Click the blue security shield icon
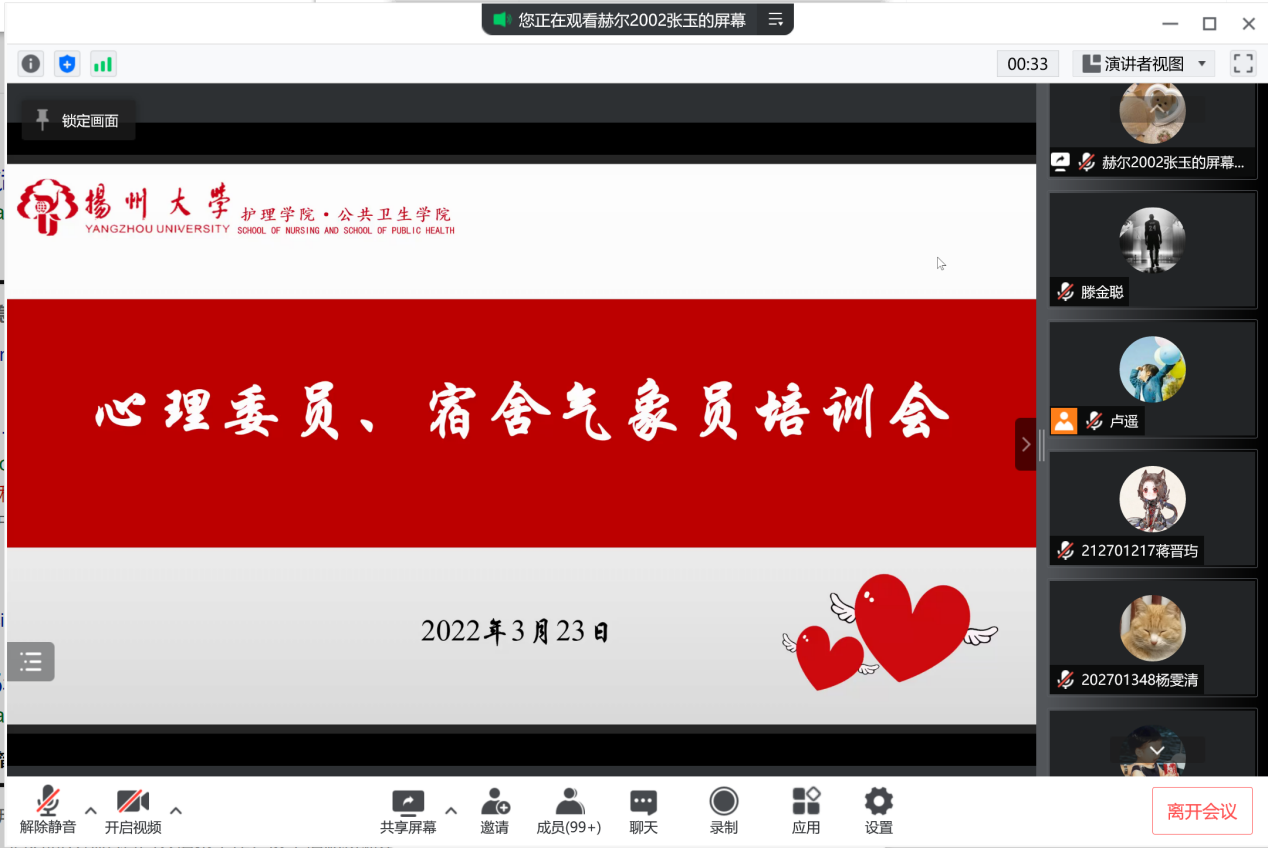Screen dimensions: 1268x848 (67, 64)
